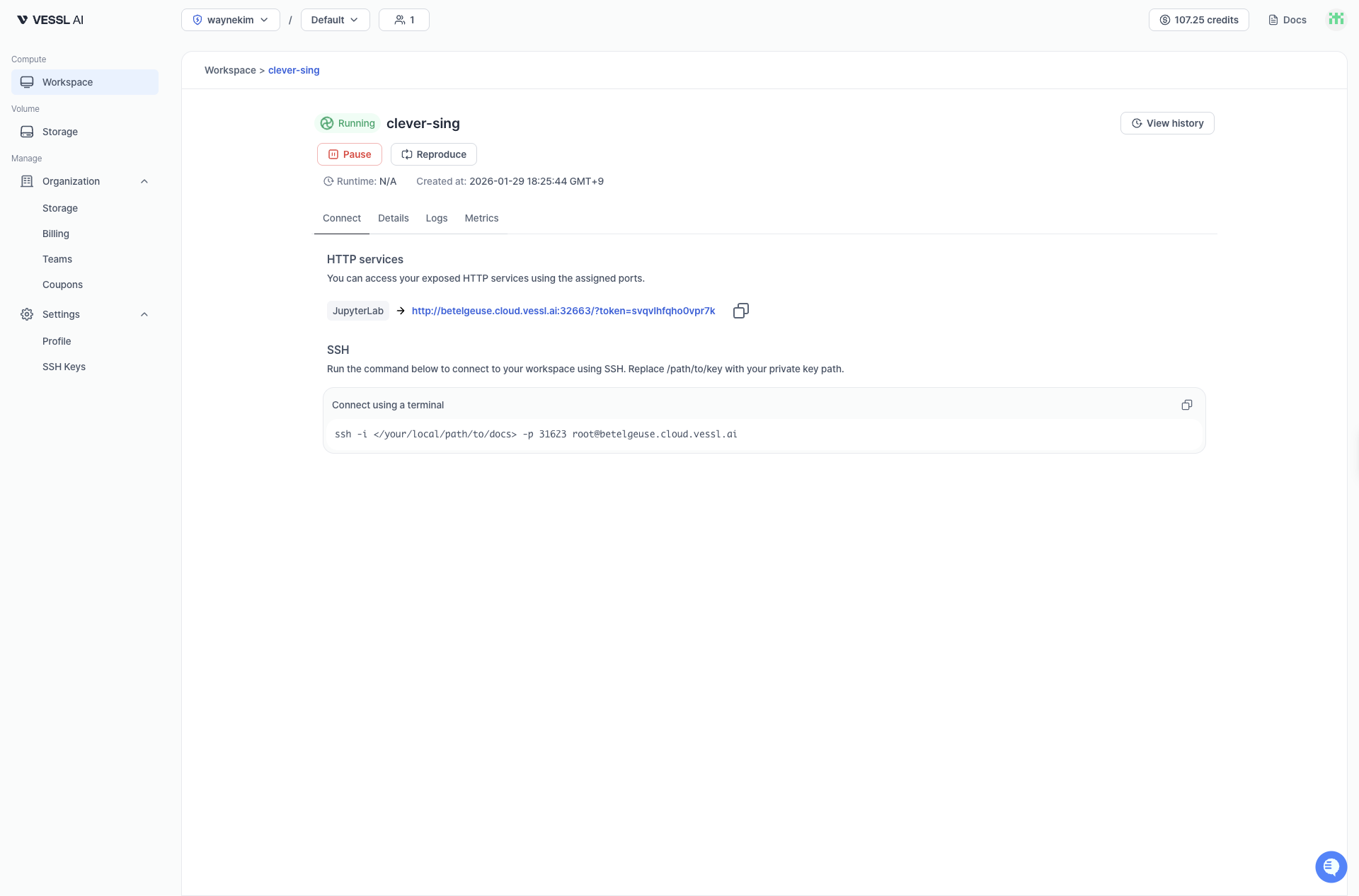Open the Default project dropdown
This screenshot has width=1359, height=896.
click(334, 20)
